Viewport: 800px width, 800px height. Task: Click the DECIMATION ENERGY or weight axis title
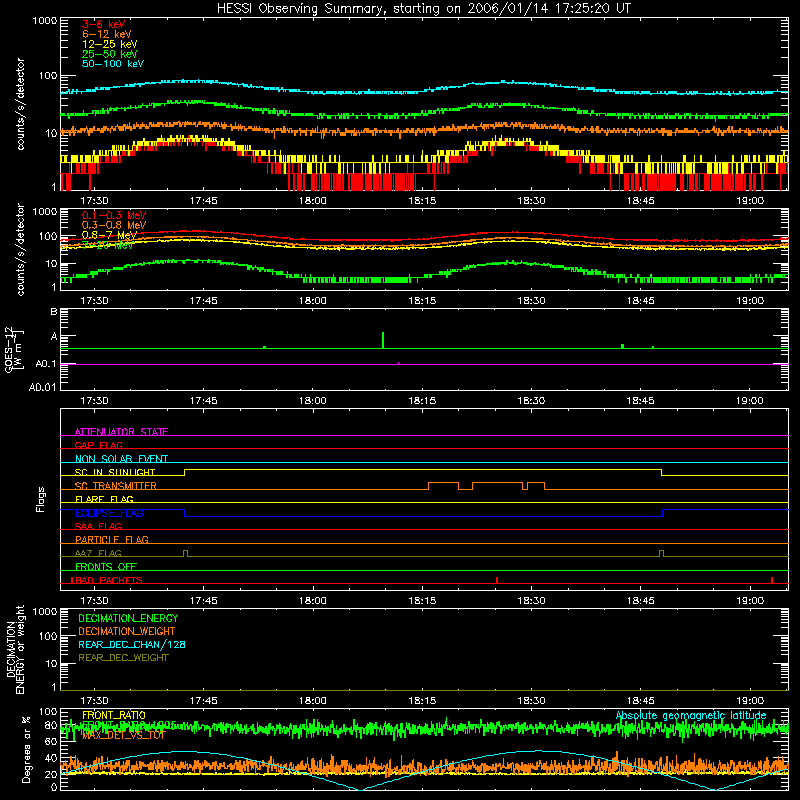click(14, 649)
